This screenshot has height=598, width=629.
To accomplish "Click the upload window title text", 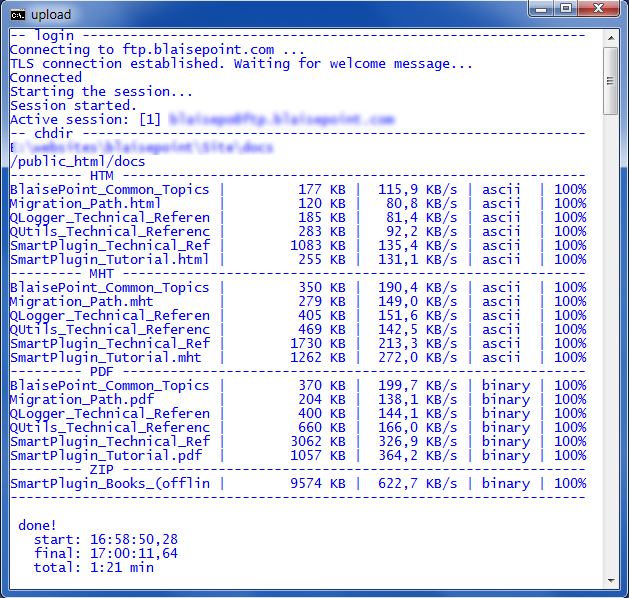I will coord(50,14).
